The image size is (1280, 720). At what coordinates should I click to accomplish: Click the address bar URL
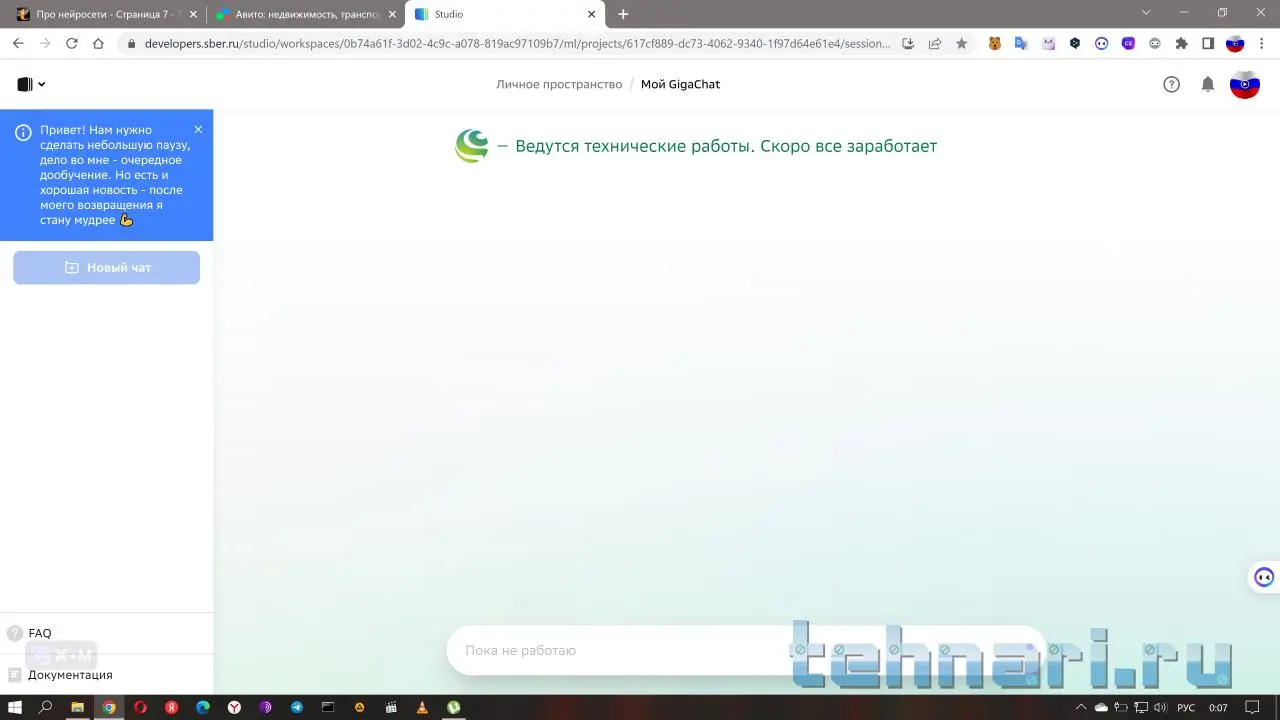tap(517, 44)
